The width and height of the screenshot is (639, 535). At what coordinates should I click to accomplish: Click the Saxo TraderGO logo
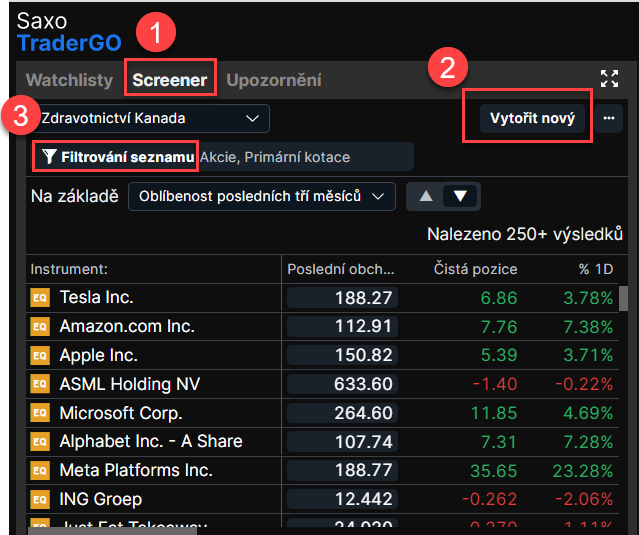[69, 32]
